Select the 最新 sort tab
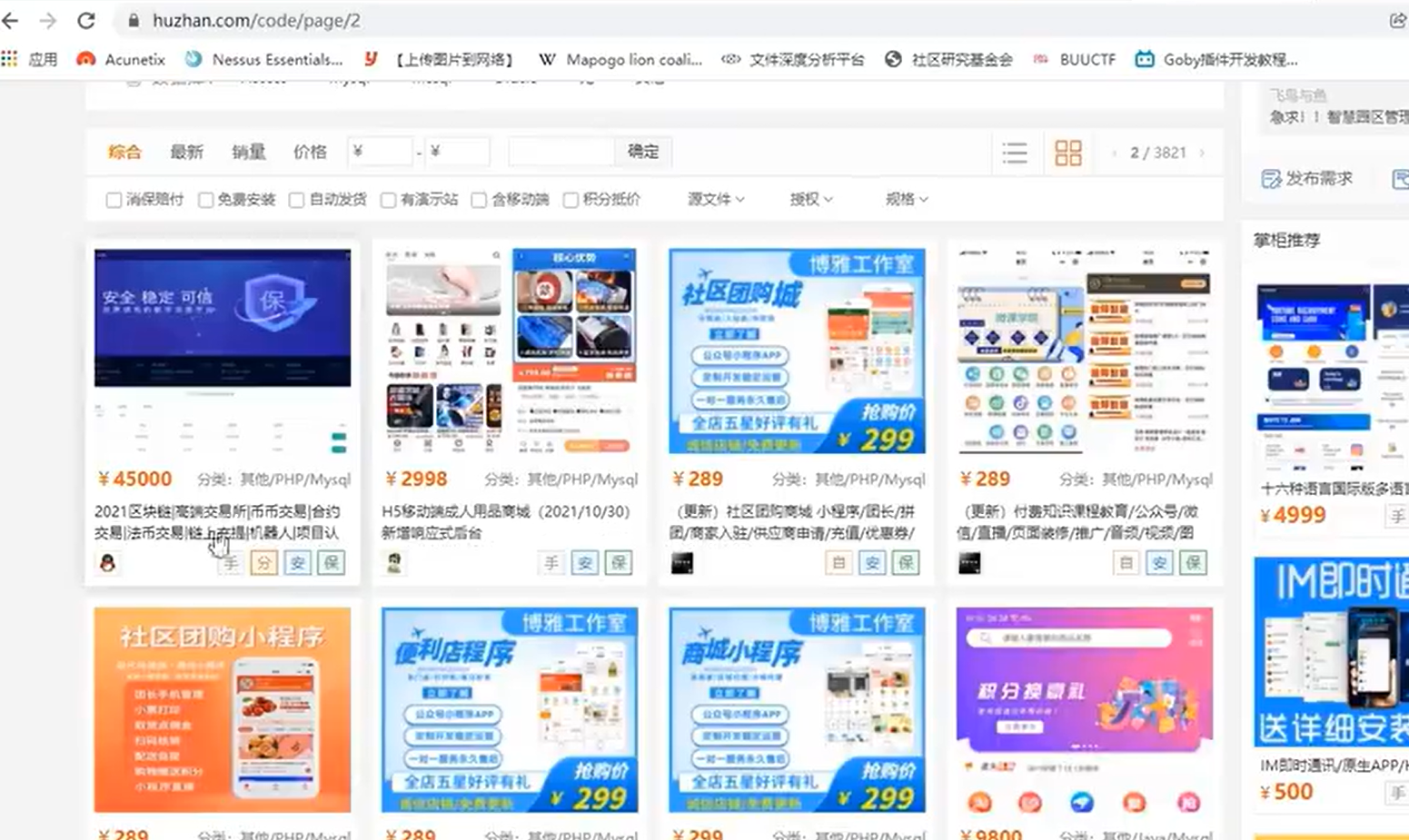 pyautogui.click(x=186, y=152)
